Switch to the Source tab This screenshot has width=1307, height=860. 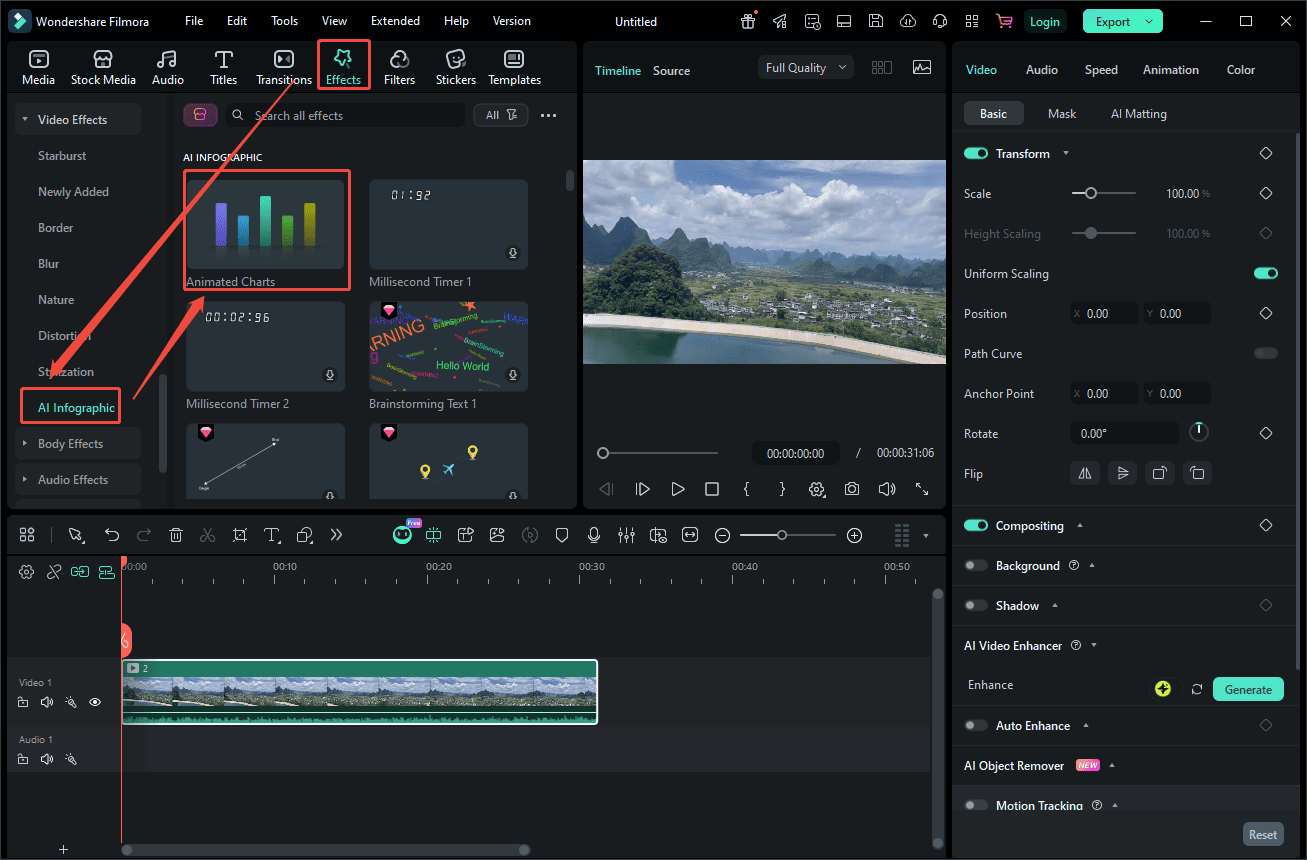[671, 70]
